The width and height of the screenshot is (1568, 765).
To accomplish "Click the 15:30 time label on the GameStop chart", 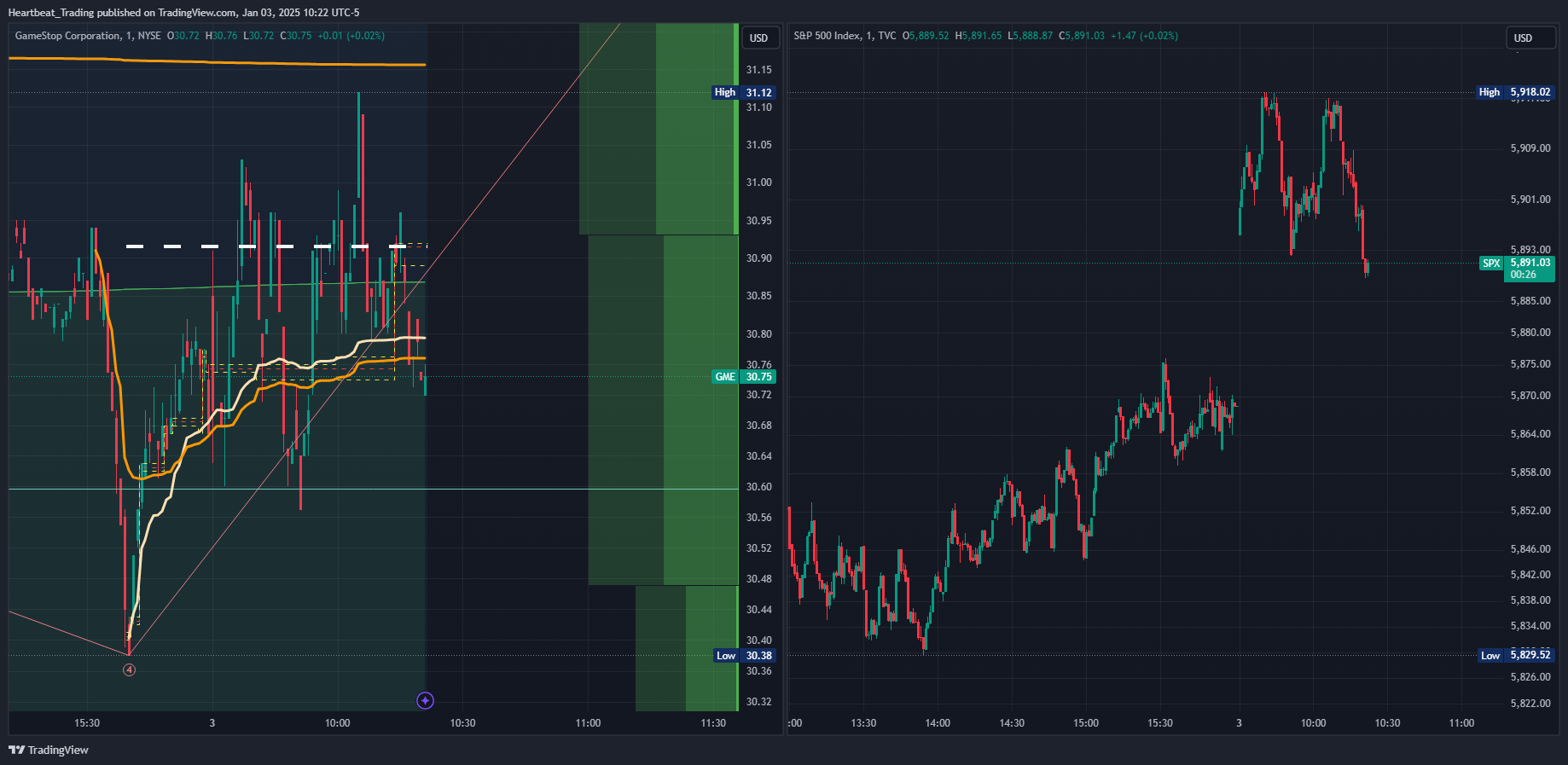I will 87,723.
